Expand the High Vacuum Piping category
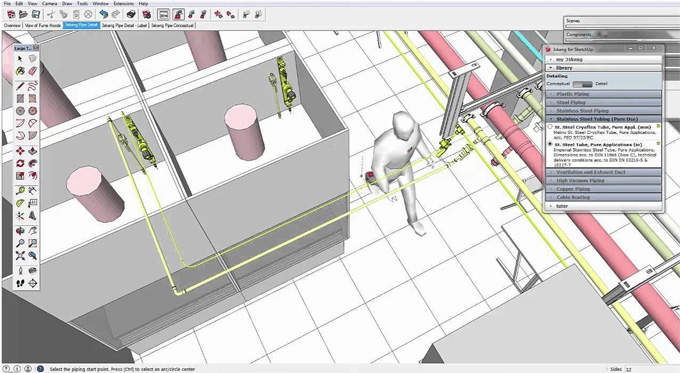 [604, 180]
